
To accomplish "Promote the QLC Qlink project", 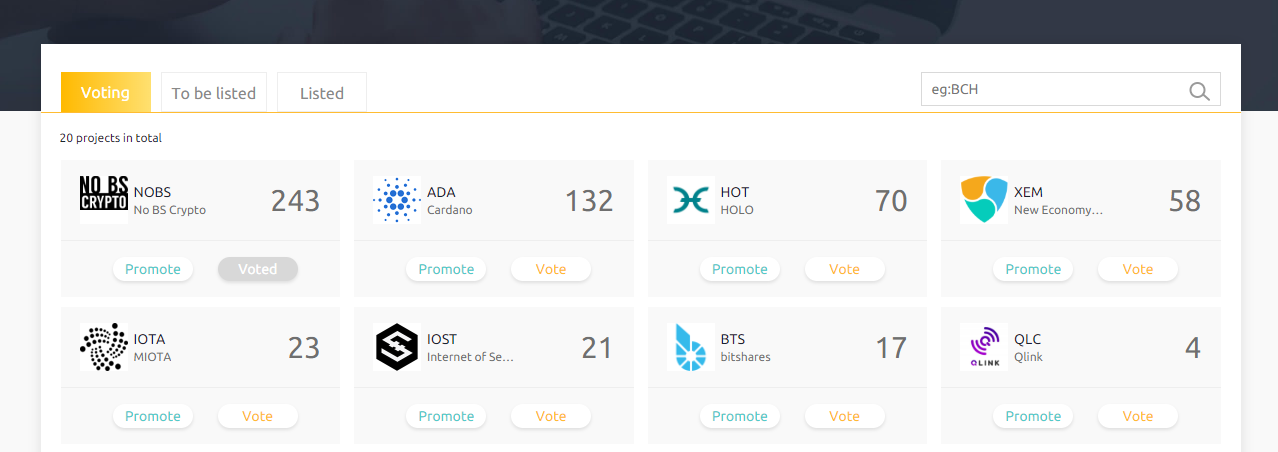I will (1032, 416).
